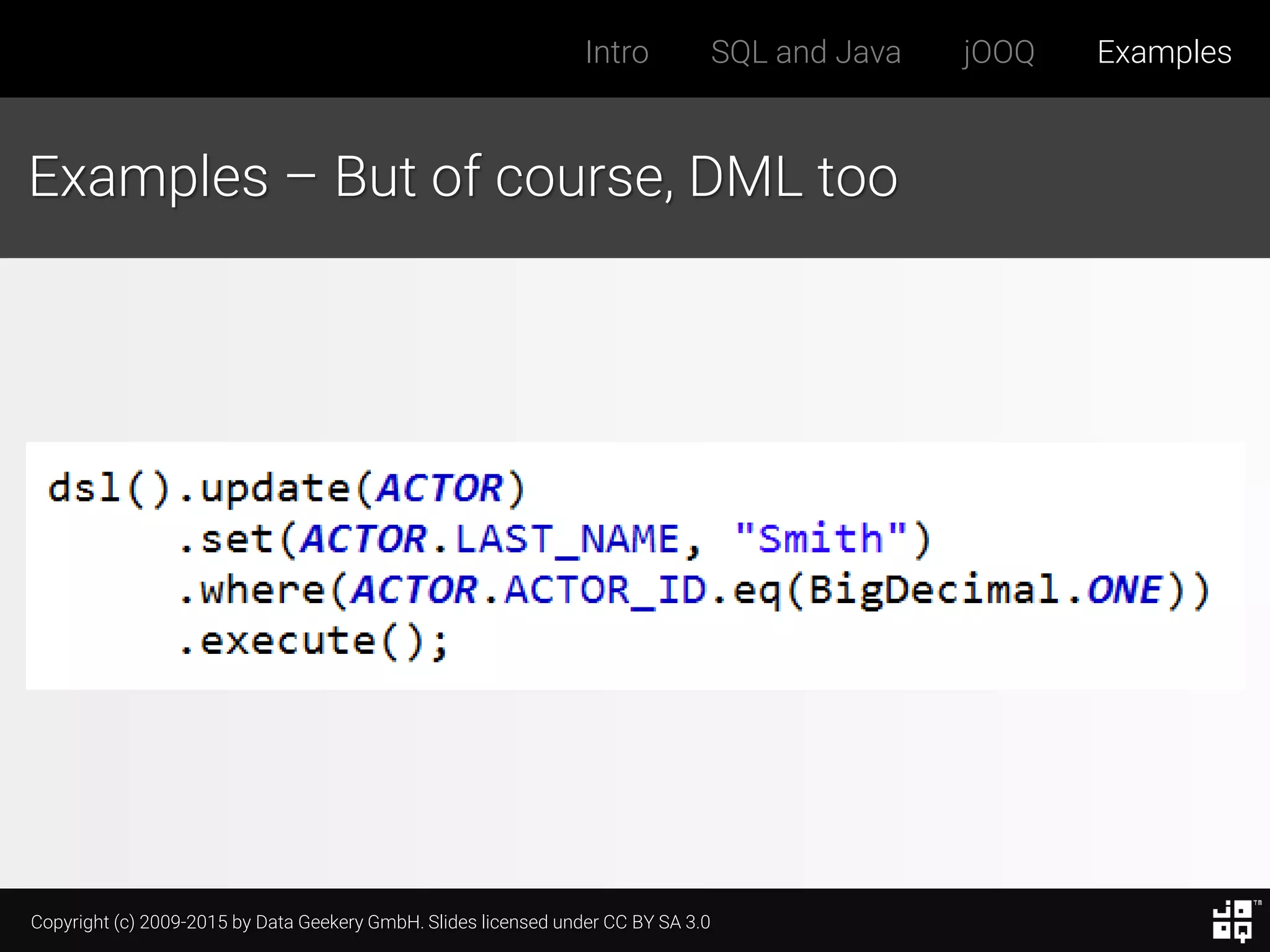This screenshot has width=1270, height=952.
Task: Click ACTOR inside the update call
Action: click(x=440, y=488)
